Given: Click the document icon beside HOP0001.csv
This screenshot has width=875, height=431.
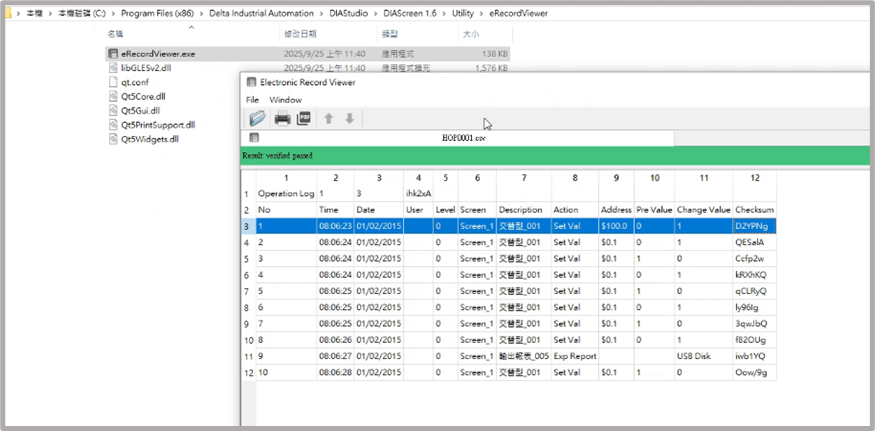Looking at the screenshot, I should [x=255, y=138].
